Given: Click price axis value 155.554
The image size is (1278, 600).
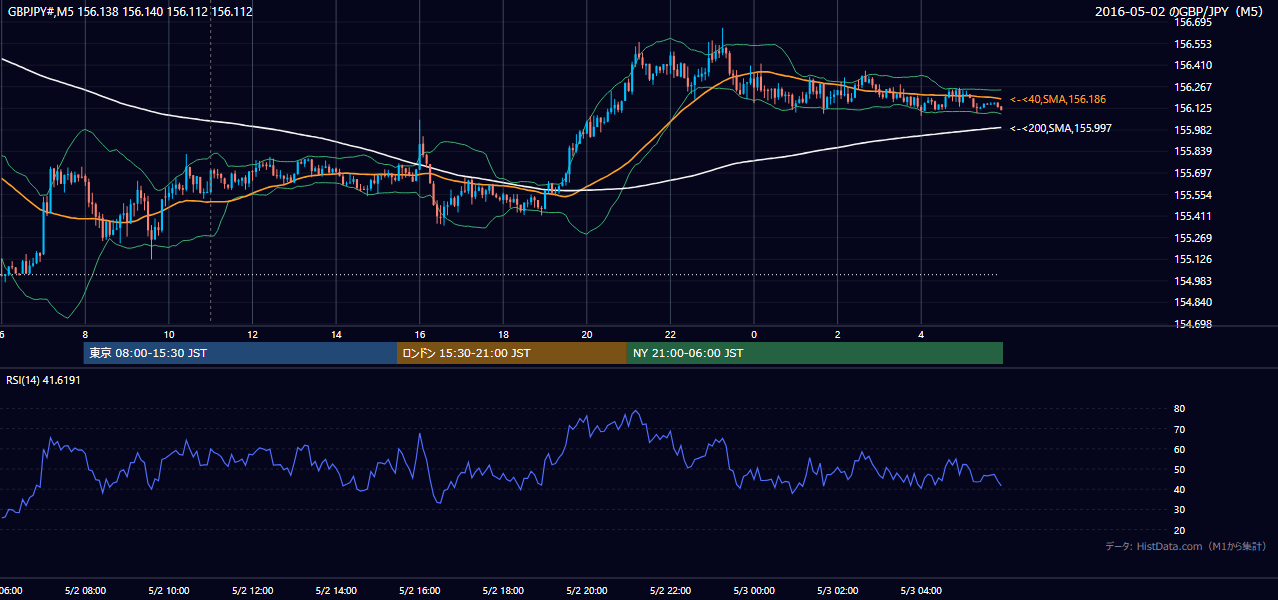Looking at the screenshot, I should (x=1193, y=195).
